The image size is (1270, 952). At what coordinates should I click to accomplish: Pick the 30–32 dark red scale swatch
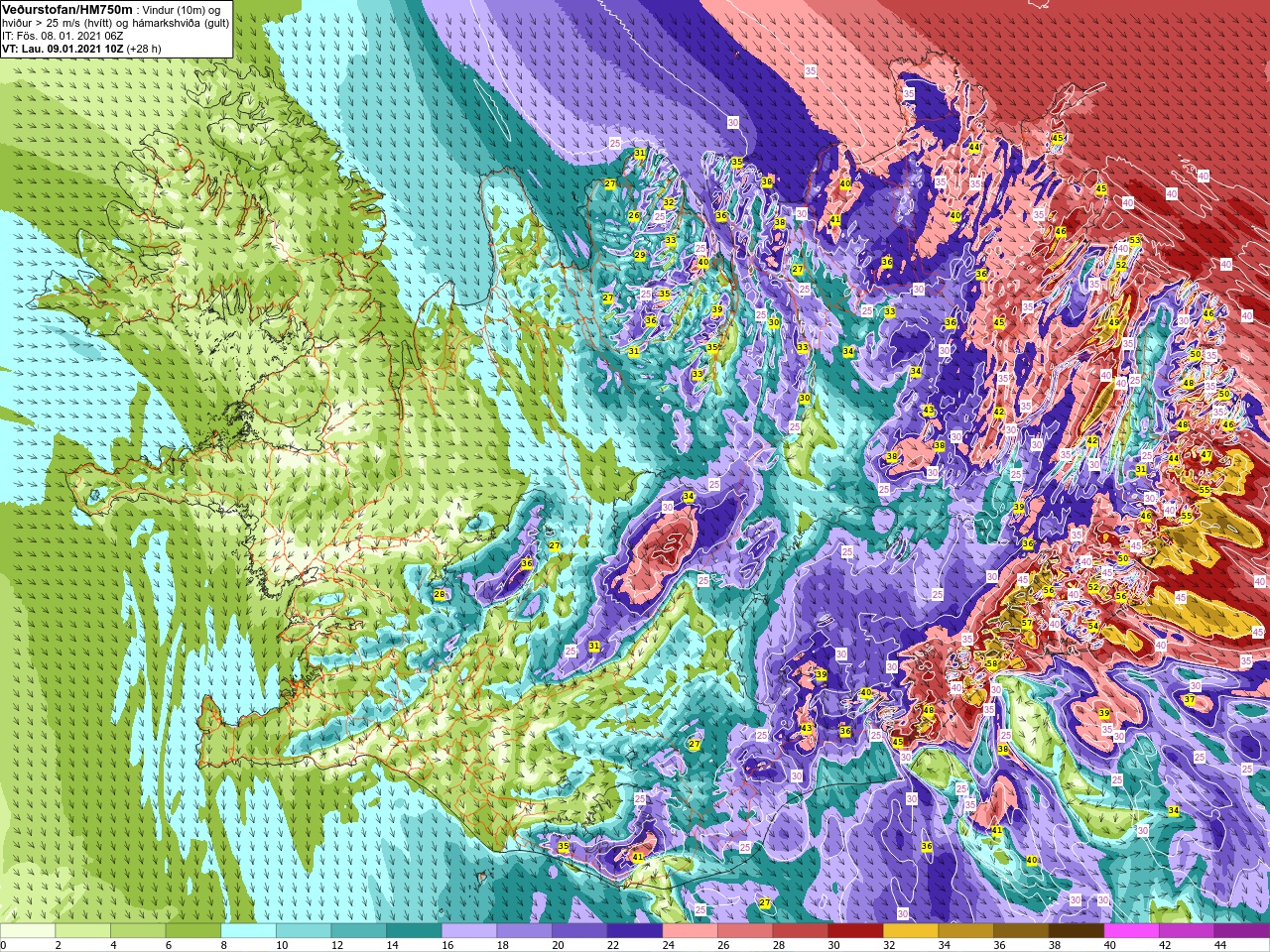point(856,931)
